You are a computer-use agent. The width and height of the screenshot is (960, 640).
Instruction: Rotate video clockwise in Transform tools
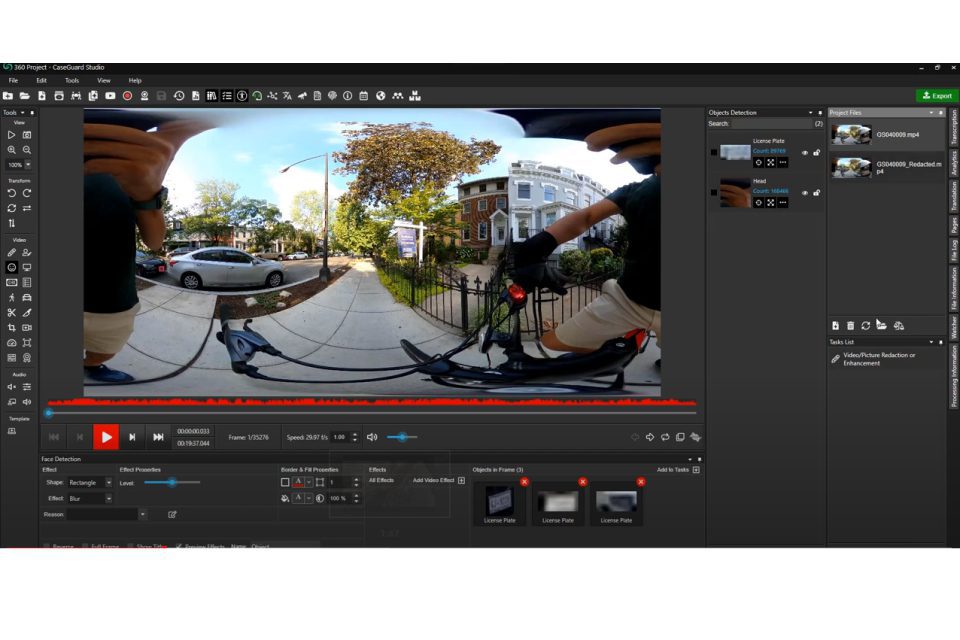[27, 193]
